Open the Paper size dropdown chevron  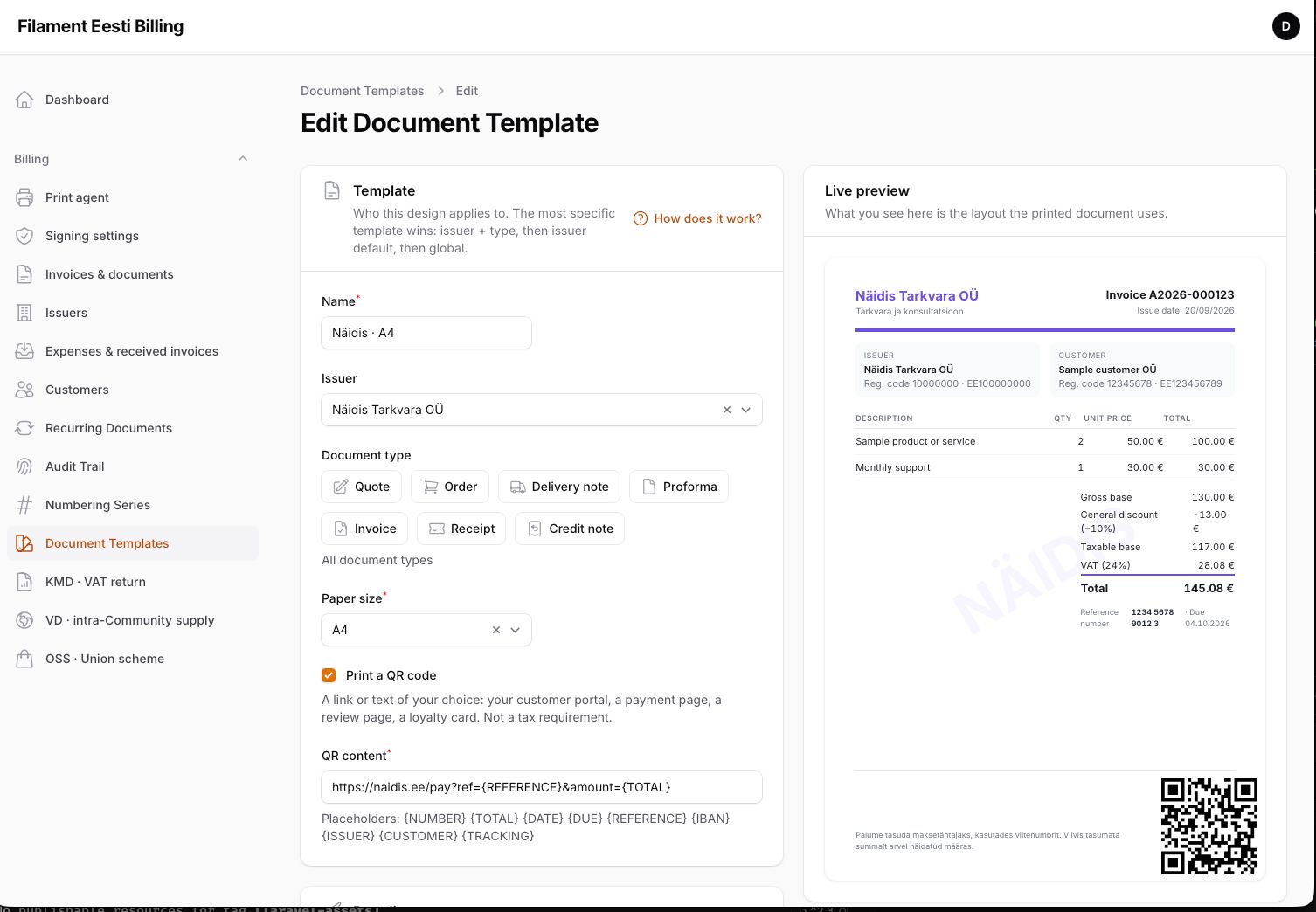[516, 630]
